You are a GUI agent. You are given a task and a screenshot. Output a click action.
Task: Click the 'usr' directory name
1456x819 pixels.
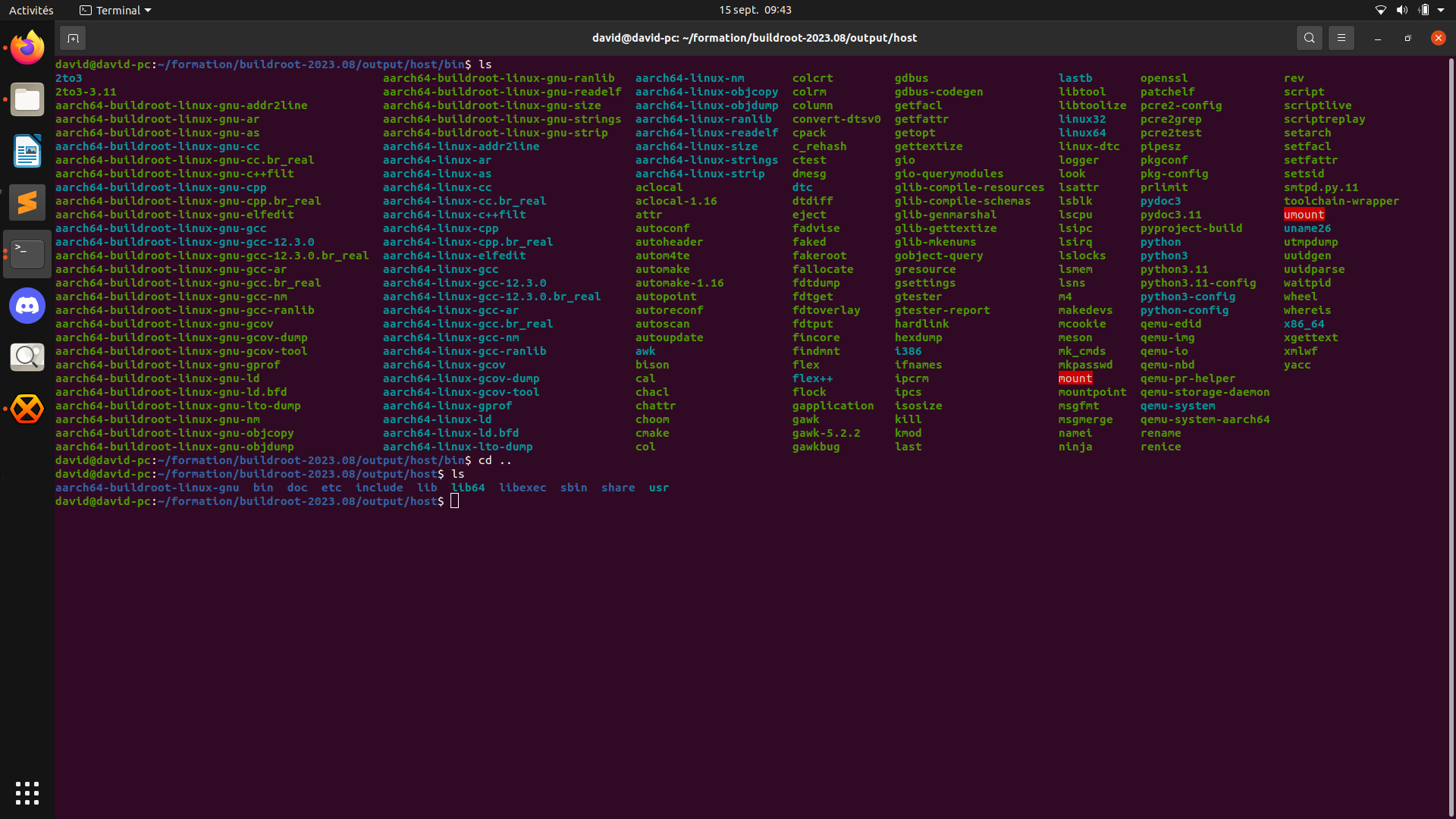coord(658,488)
